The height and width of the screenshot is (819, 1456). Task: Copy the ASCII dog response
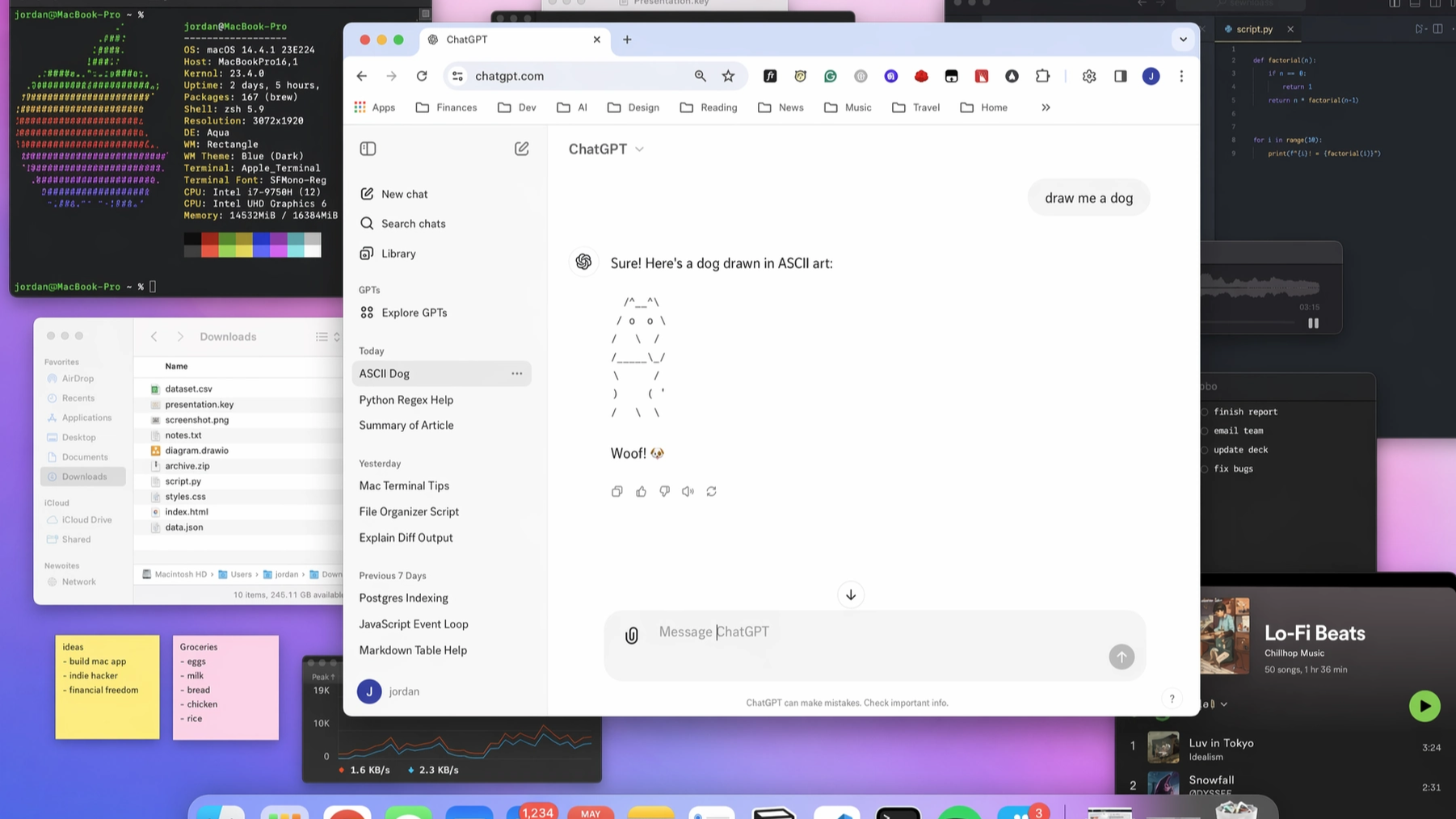pos(616,491)
